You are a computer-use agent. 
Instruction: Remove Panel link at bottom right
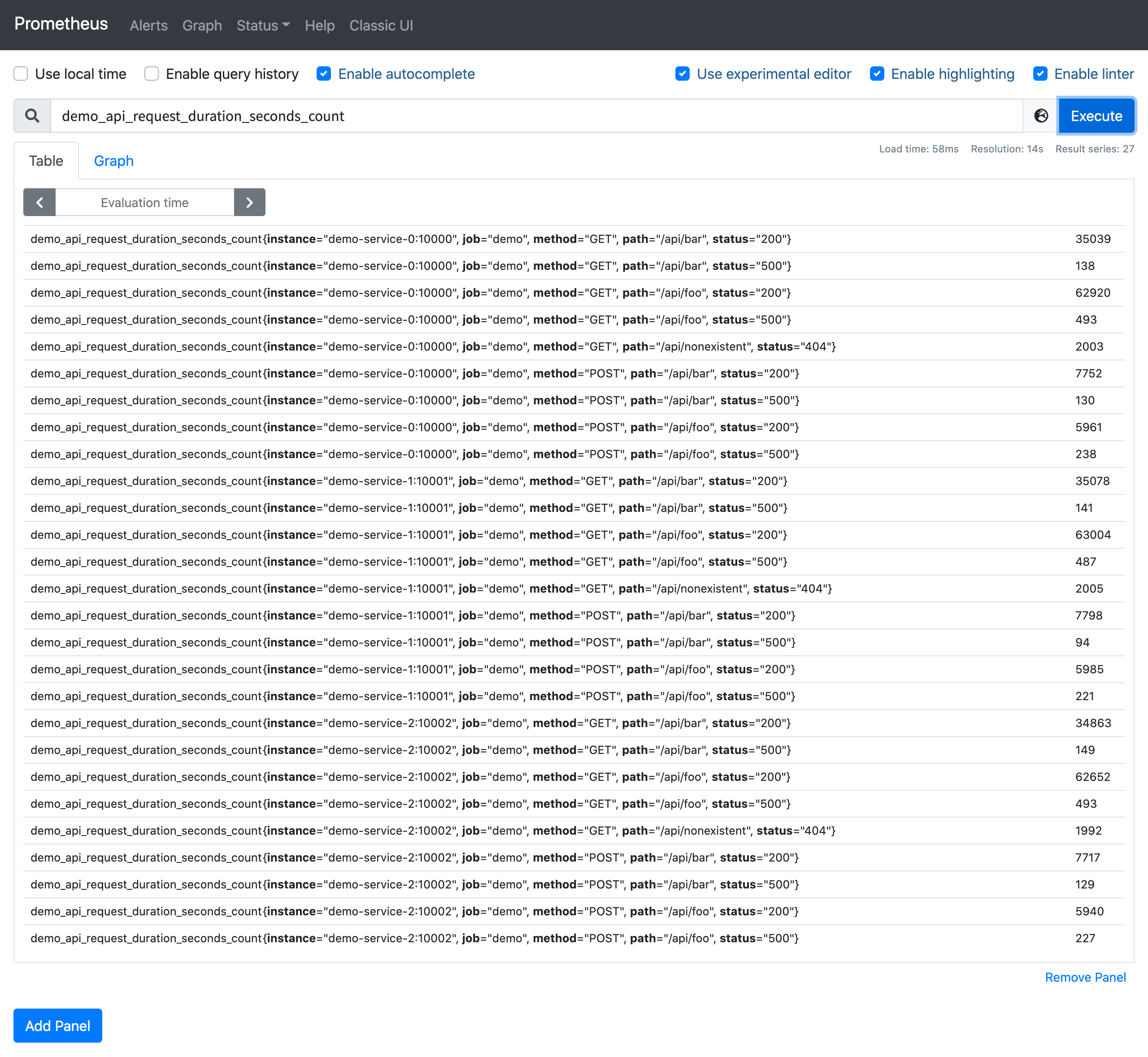click(1085, 978)
